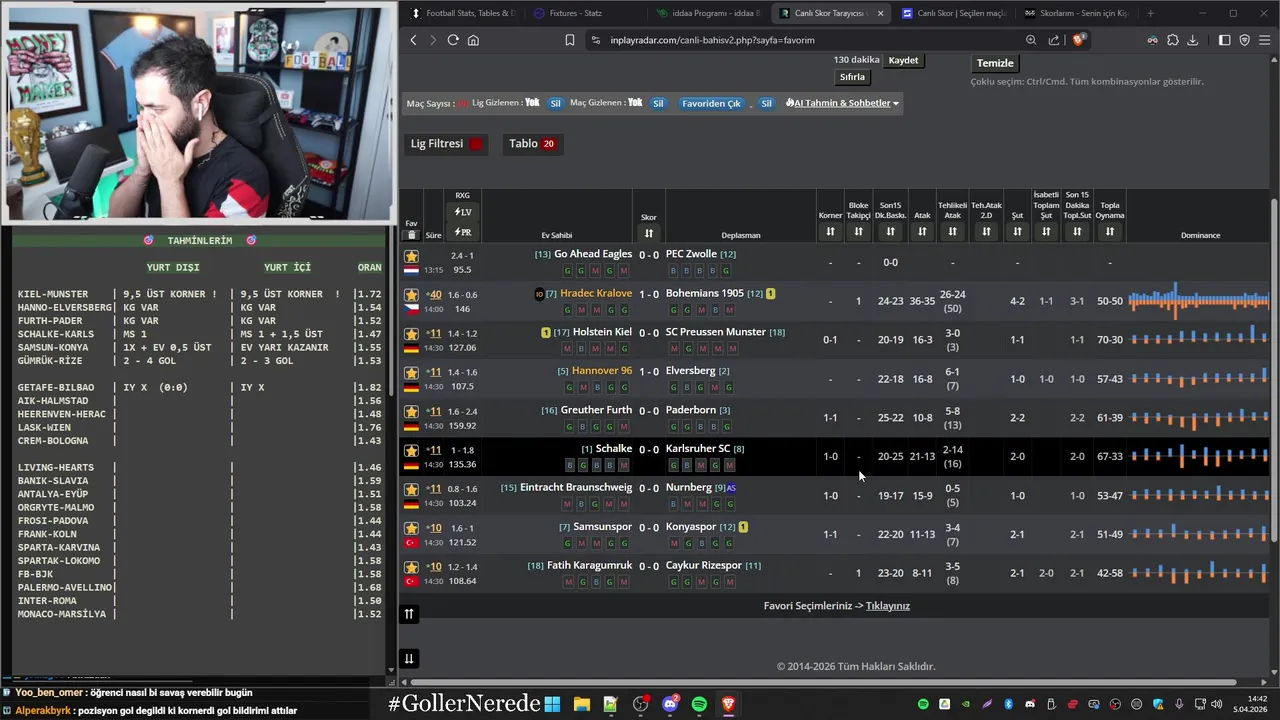This screenshot has width=1280, height=720.
Task: Sort by Topla Oynama column
Action: [1109, 232]
